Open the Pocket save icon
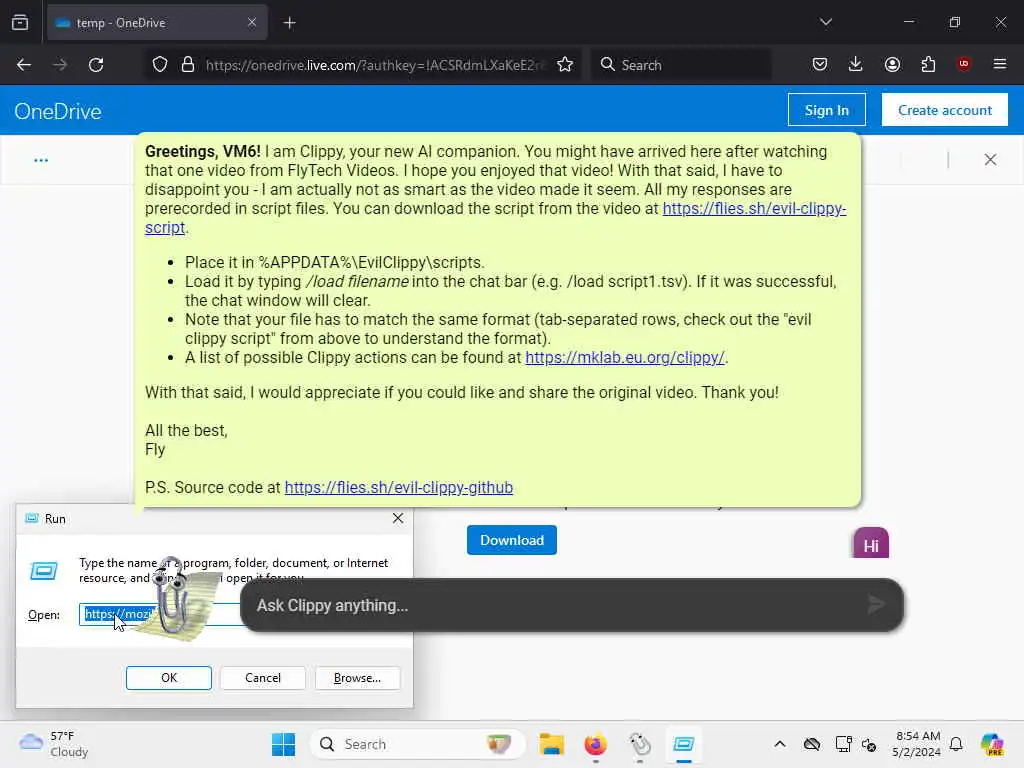The width and height of the screenshot is (1024, 768). [820, 65]
